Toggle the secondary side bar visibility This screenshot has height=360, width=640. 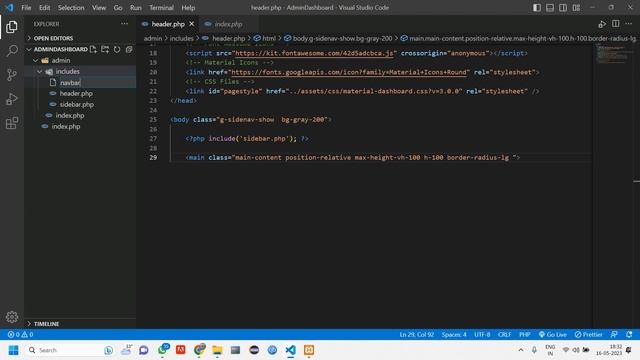[563, 7]
